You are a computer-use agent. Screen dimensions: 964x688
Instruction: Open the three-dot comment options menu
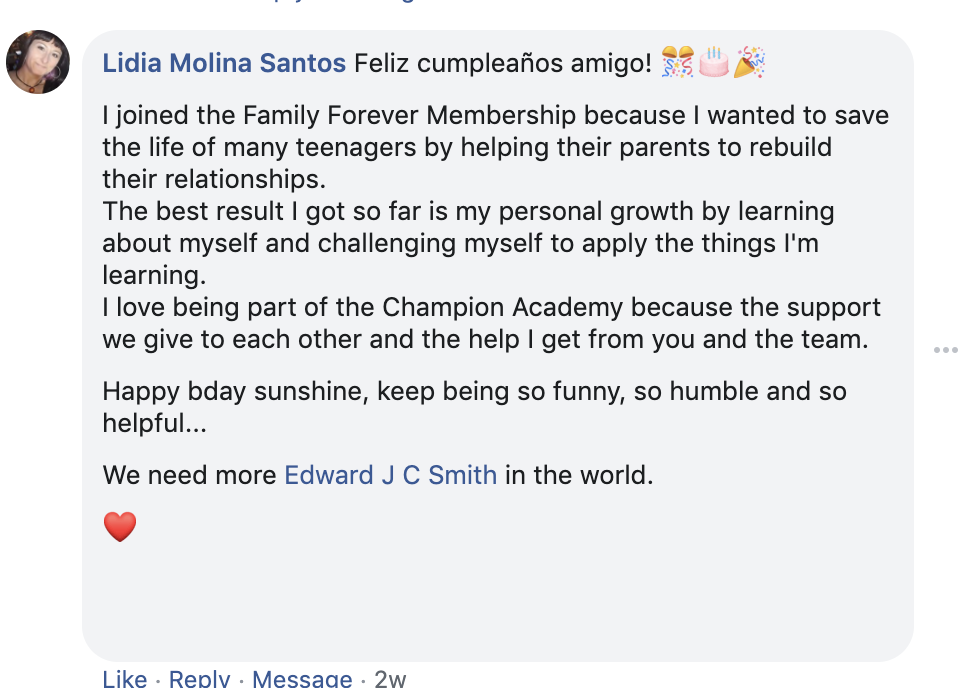click(945, 350)
